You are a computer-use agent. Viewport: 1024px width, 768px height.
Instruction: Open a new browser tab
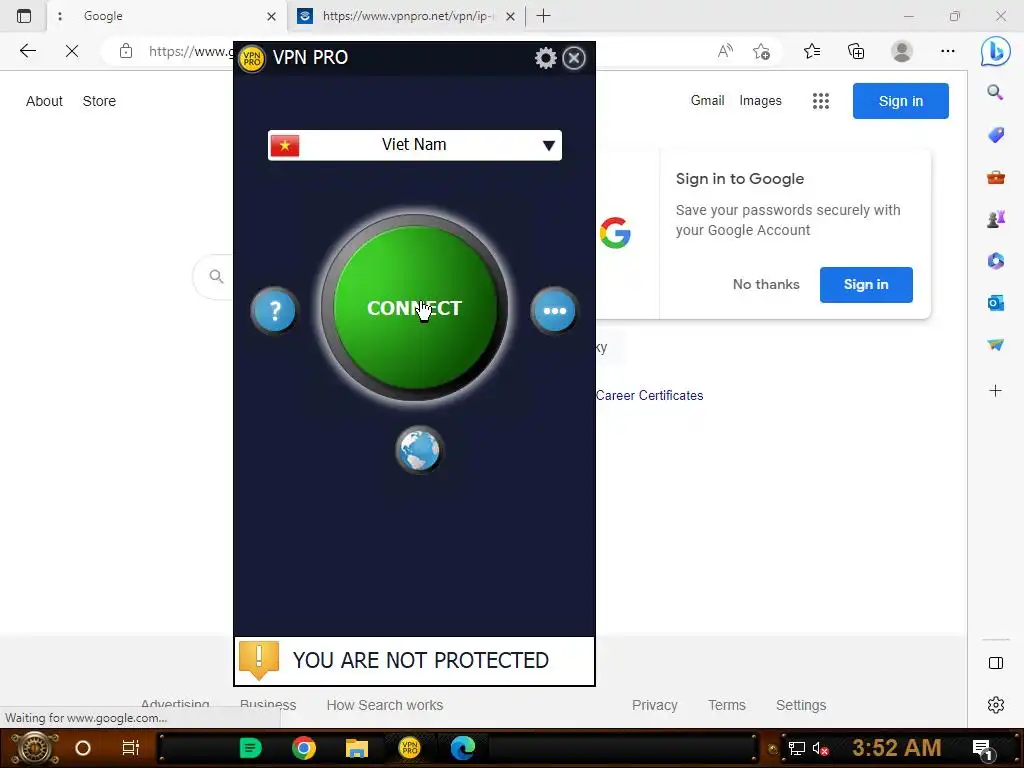543,16
